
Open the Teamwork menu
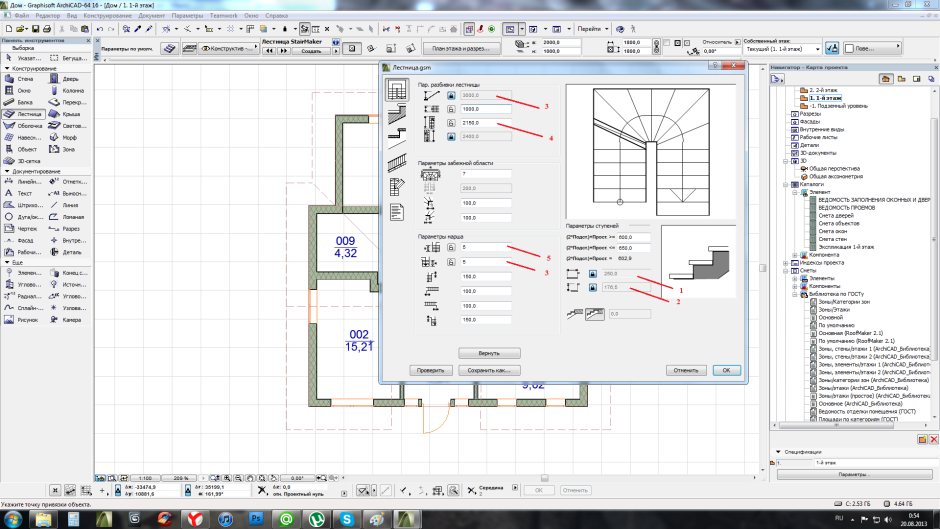(x=222, y=17)
